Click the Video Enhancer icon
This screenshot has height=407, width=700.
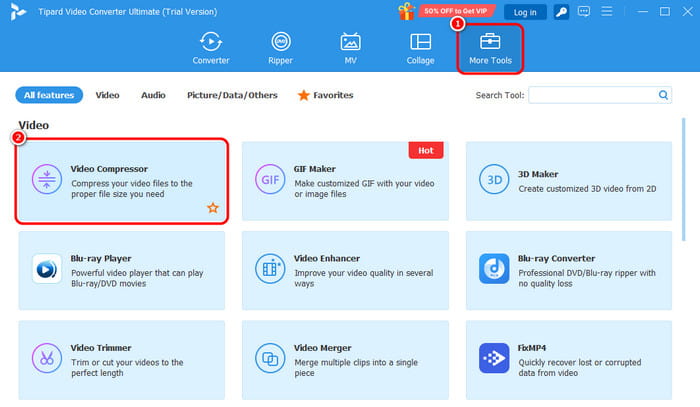[270, 269]
